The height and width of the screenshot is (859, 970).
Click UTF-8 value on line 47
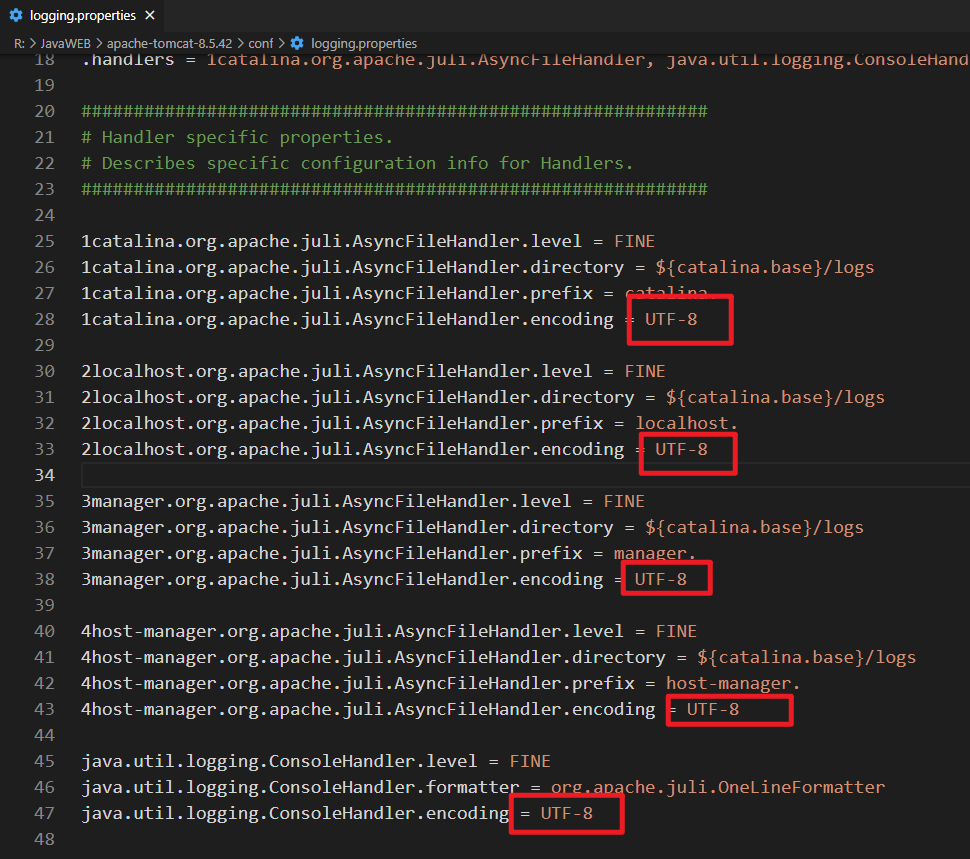point(567,813)
